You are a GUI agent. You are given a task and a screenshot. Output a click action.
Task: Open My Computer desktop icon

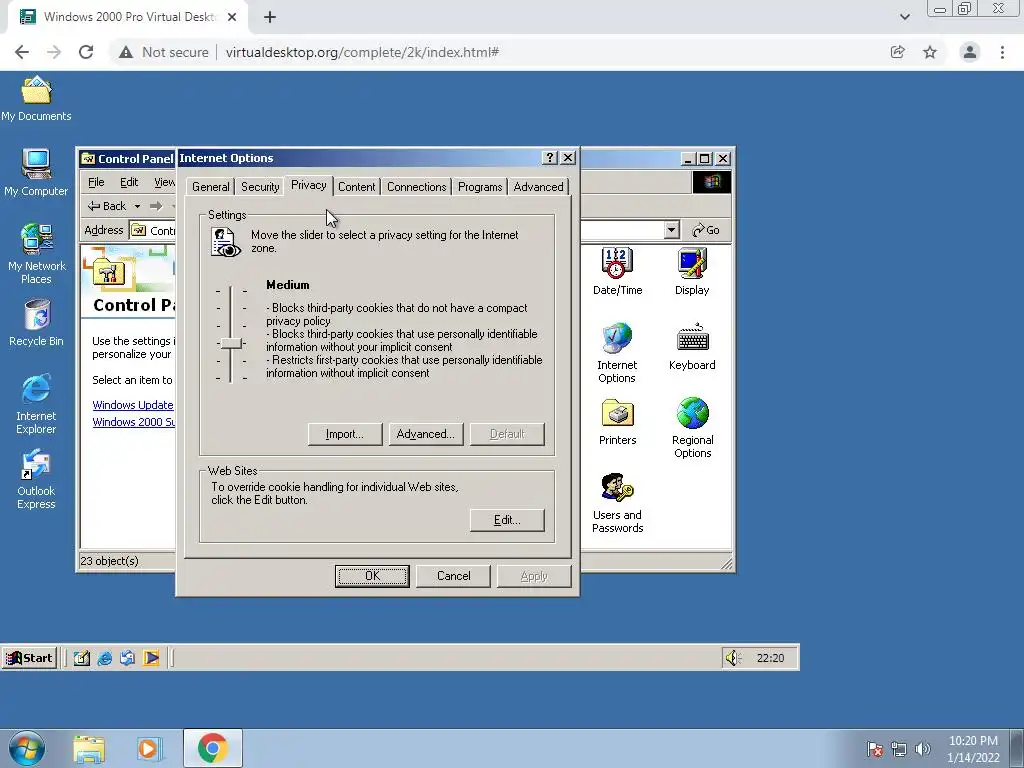(36, 172)
